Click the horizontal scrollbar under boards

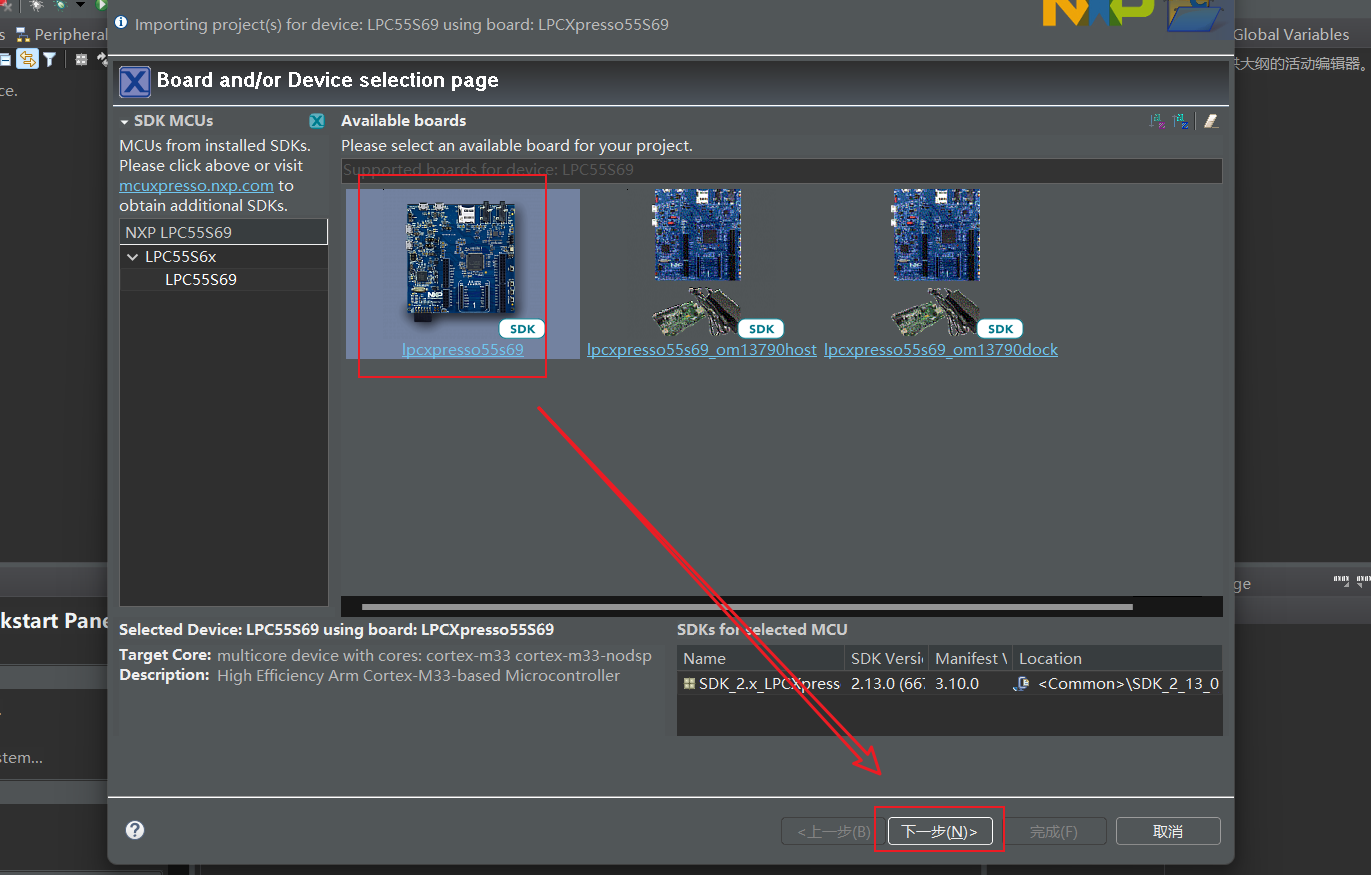pos(747,606)
